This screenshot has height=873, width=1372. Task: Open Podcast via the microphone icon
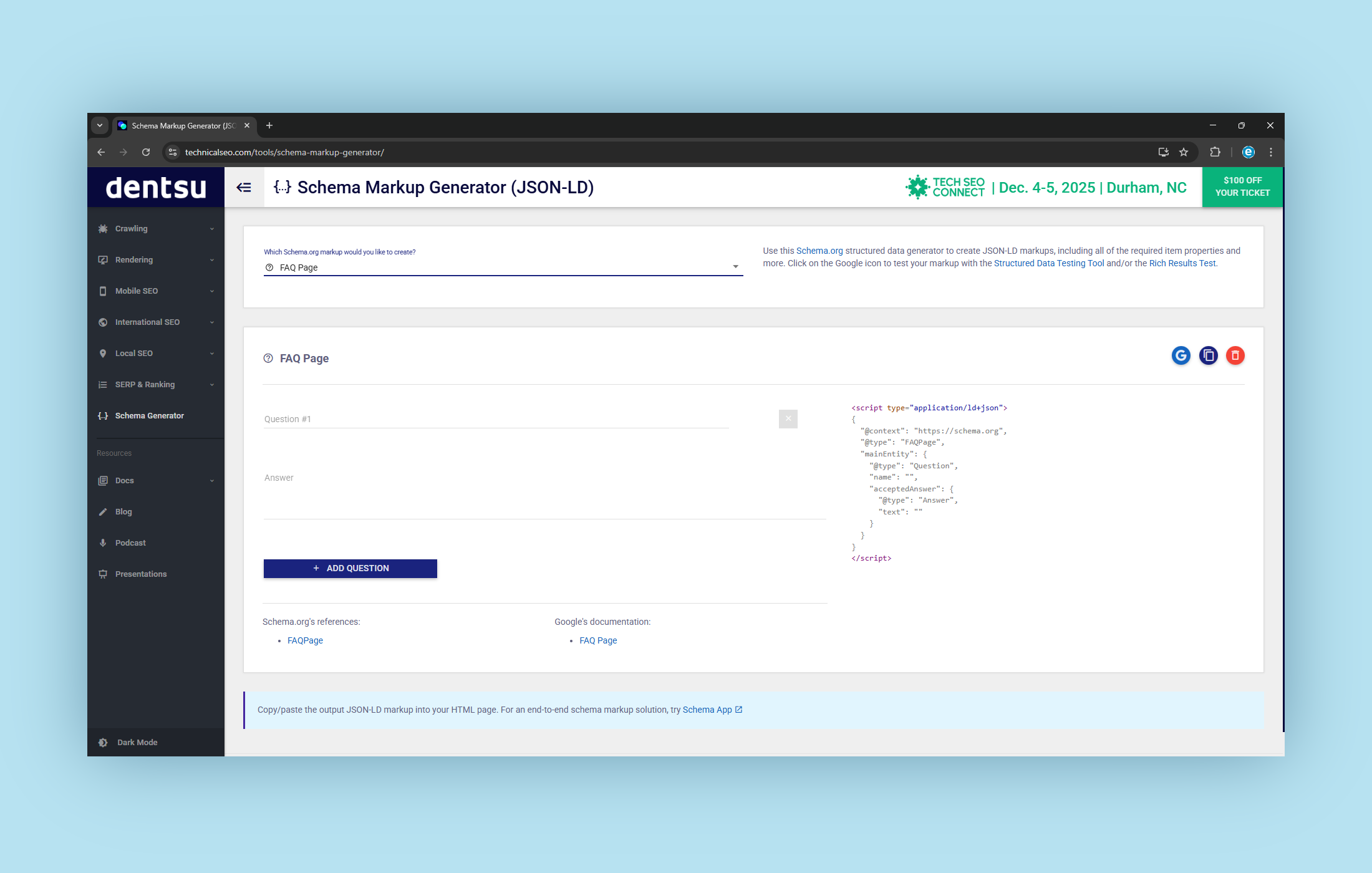pyautogui.click(x=104, y=543)
